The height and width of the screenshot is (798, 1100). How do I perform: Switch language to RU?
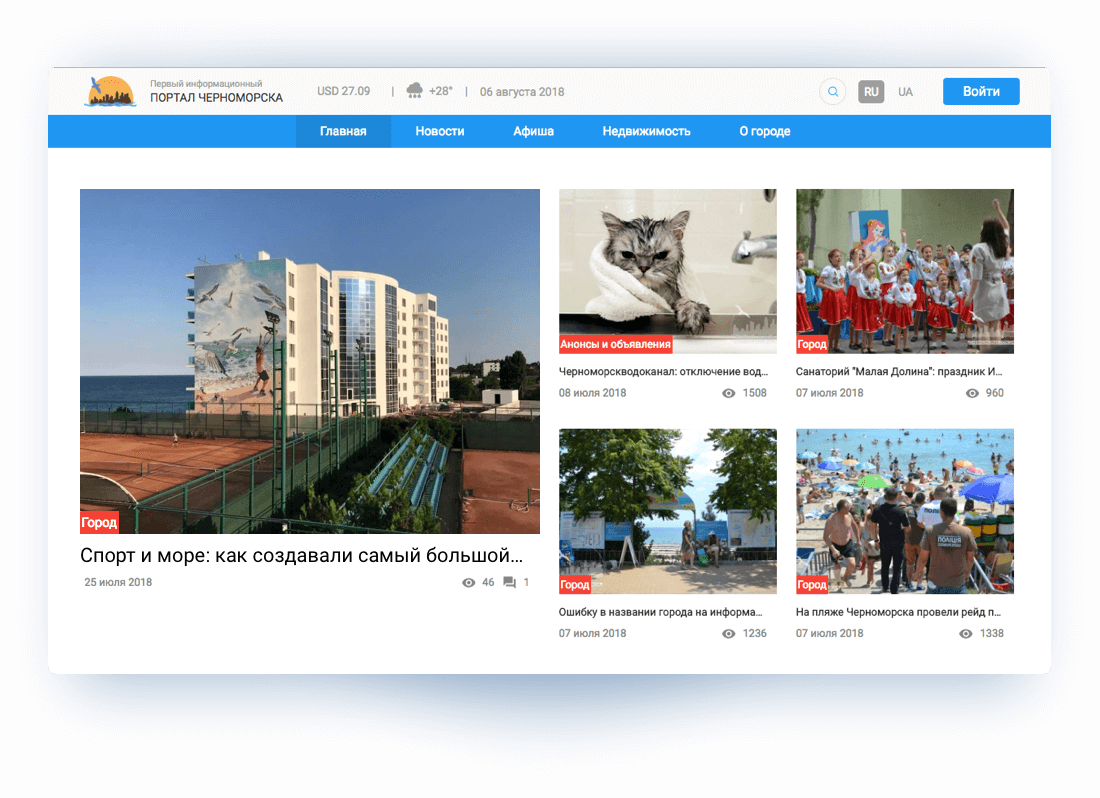871,91
